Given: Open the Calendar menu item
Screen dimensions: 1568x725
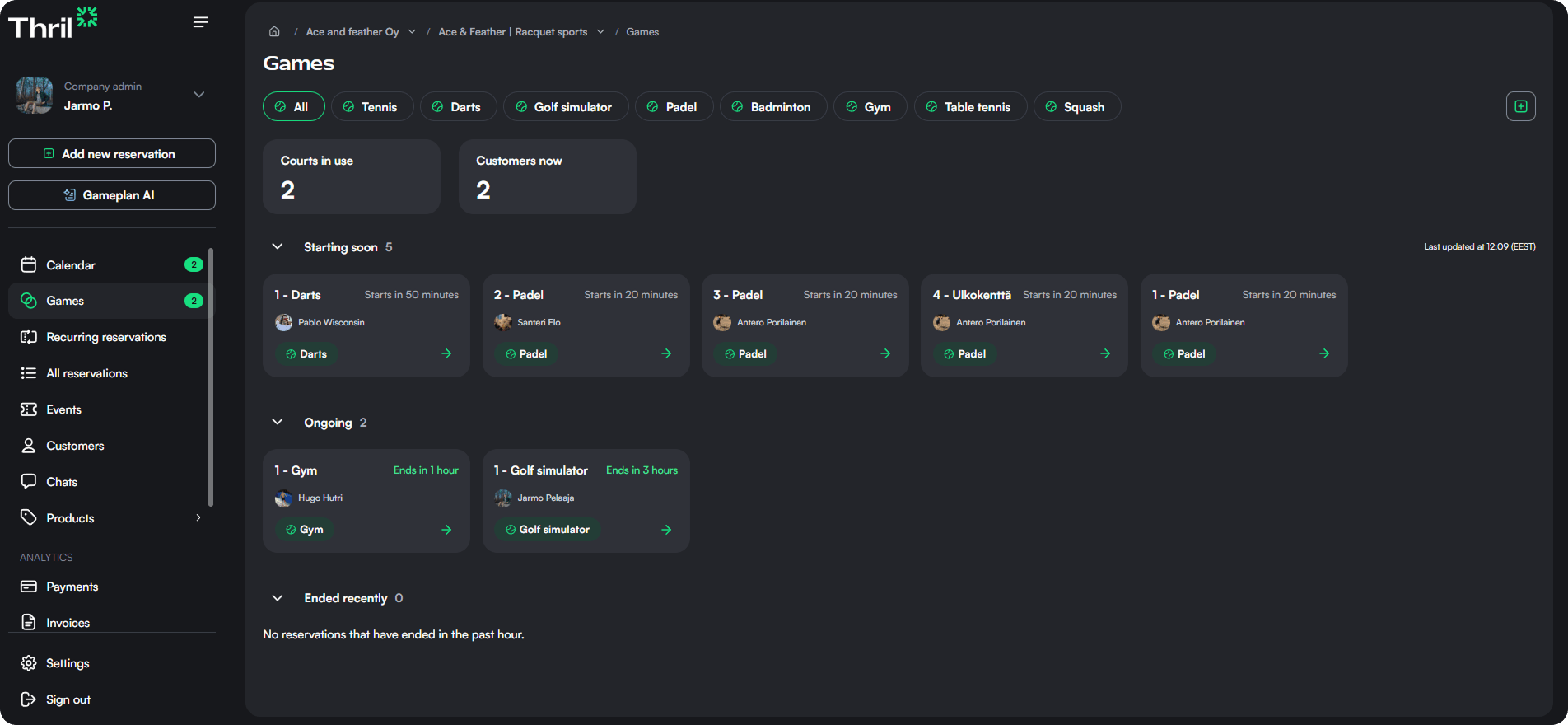Looking at the screenshot, I should point(71,265).
